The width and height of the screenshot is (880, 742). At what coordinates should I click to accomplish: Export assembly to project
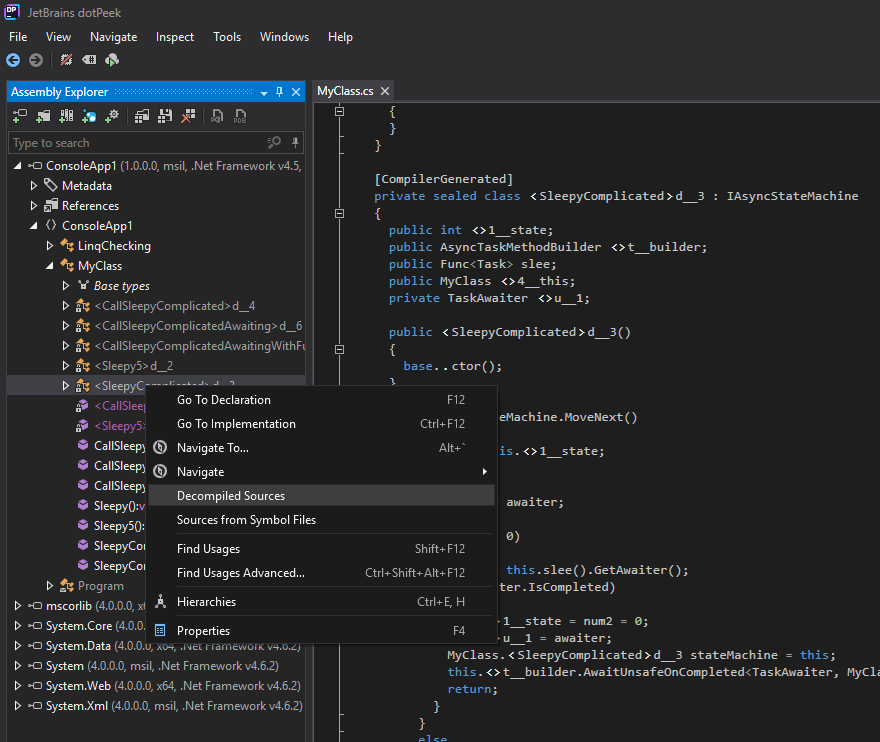click(141, 116)
